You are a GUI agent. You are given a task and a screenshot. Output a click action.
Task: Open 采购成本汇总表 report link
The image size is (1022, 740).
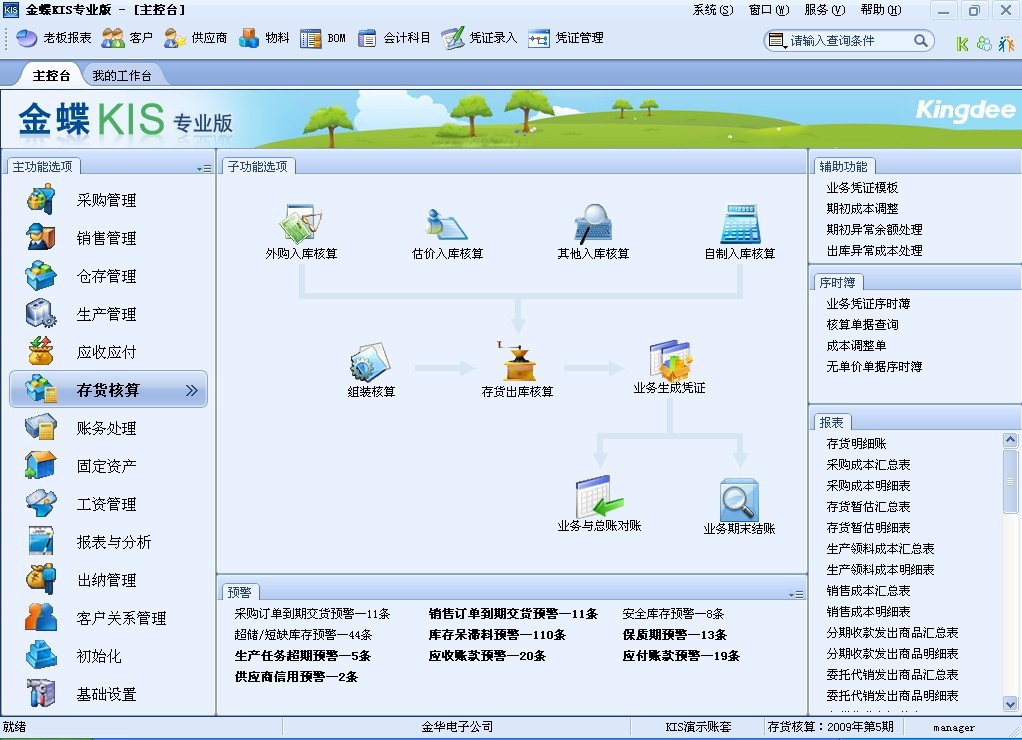click(868, 464)
